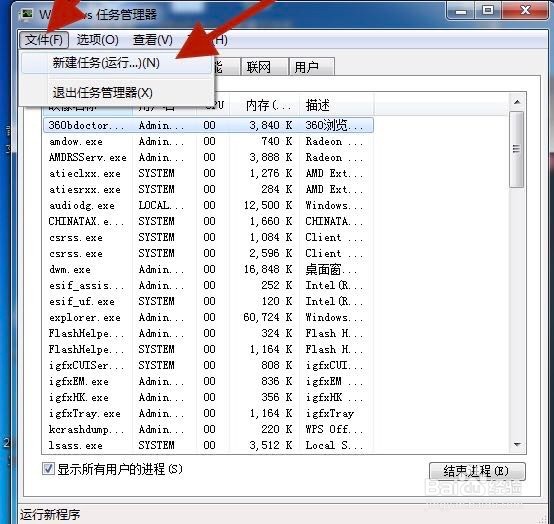Image resolution: width=554 pixels, height=524 pixels.
Task: Click the scroll up arrow of process list
Action: (517, 102)
